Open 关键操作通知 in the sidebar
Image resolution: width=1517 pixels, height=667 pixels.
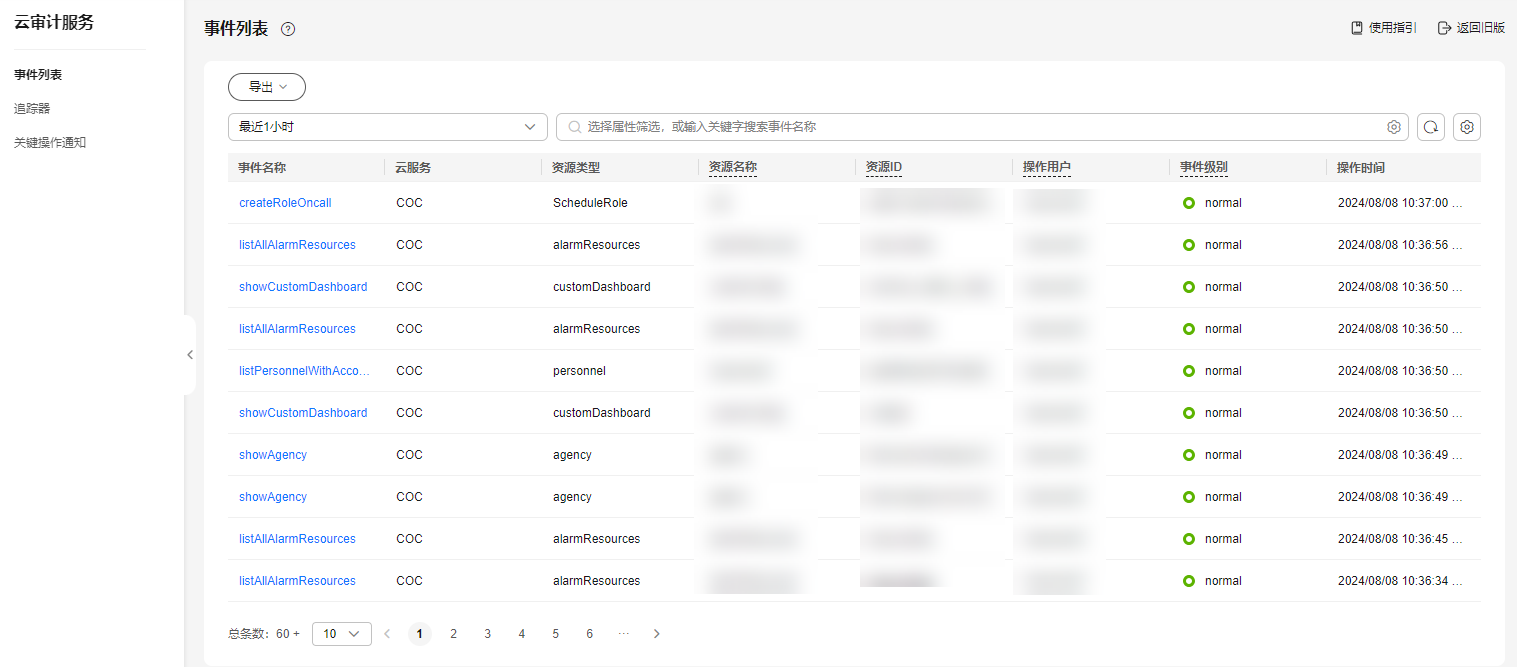[50, 142]
